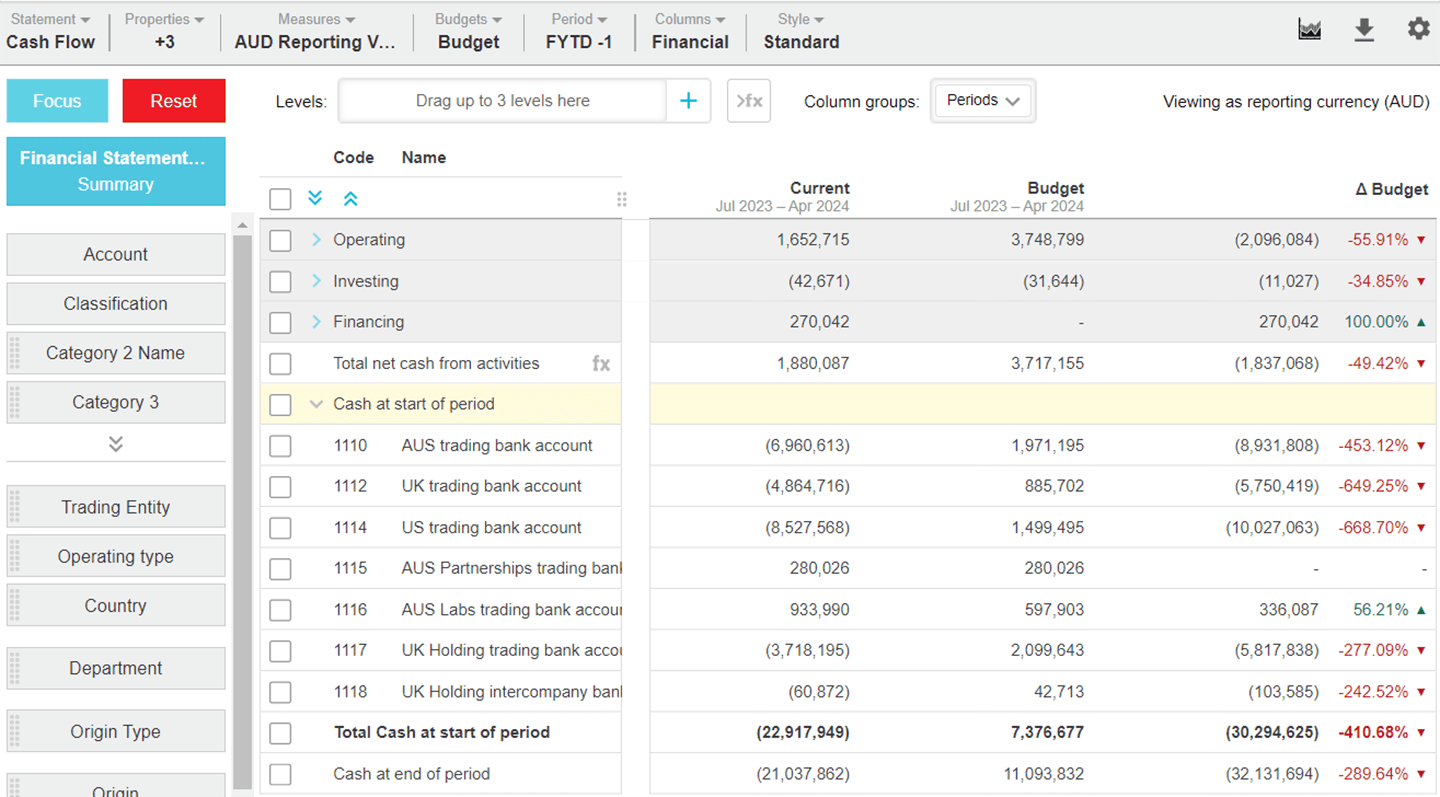Select all rows via the header checkbox
1440x797 pixels.
(x=280, y=198)
